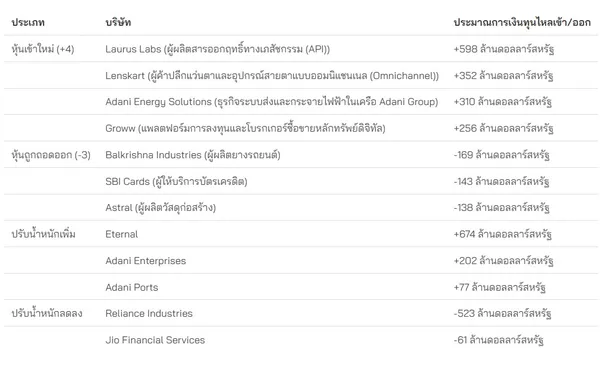Select the Adani Enterprises cell
The height and width of the screenshot is (368, 600).
(x=146, y=261)
